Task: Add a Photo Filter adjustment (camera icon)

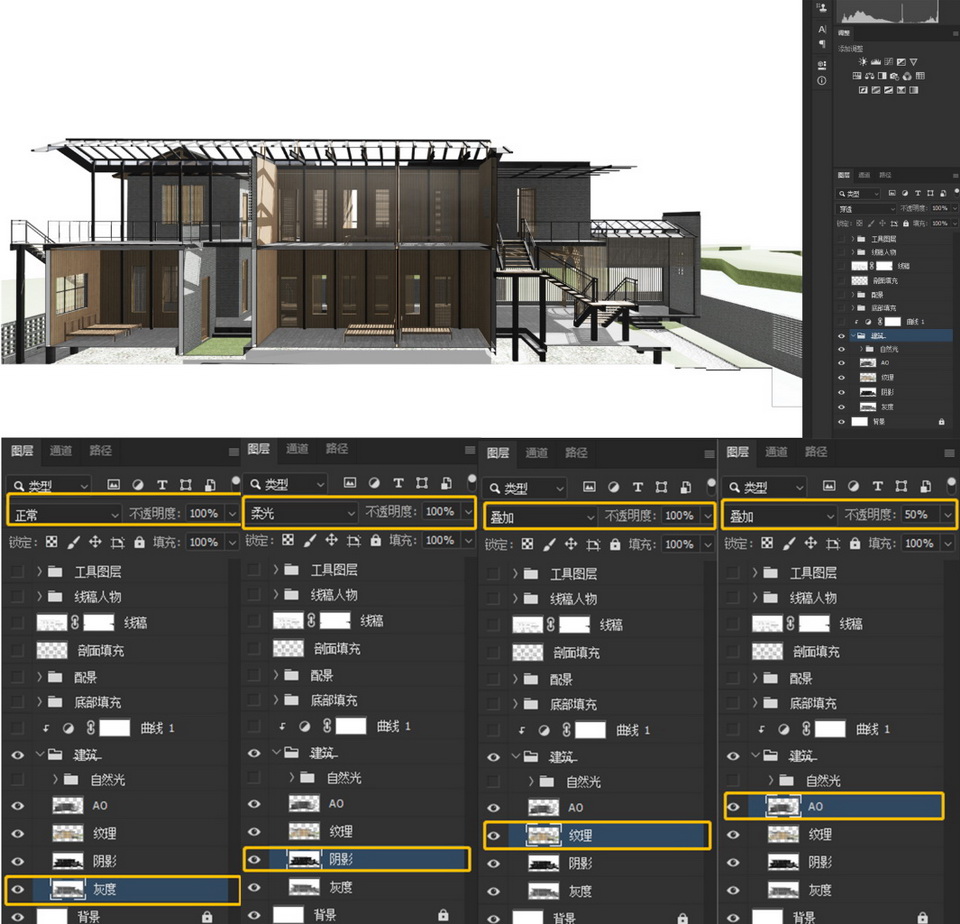Action: (894, 76)
